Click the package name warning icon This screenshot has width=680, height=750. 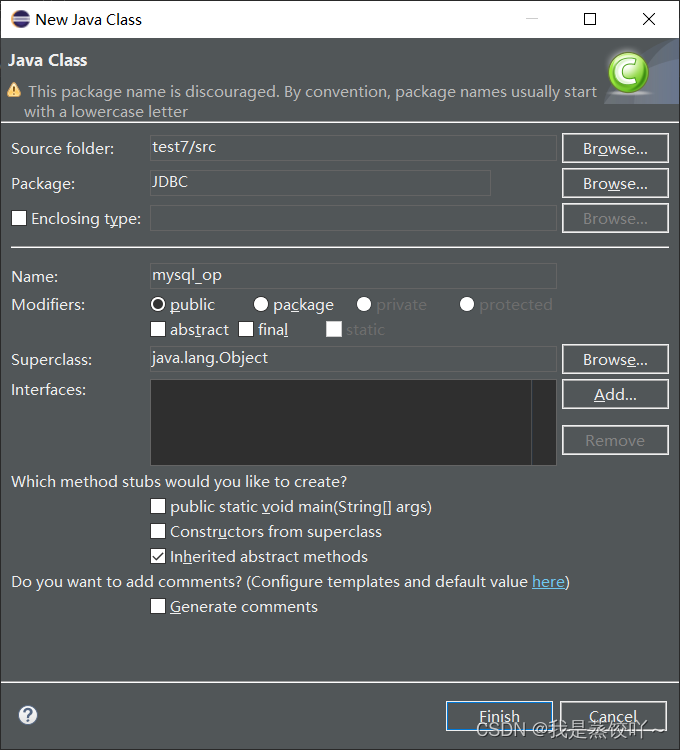[14, 90]
